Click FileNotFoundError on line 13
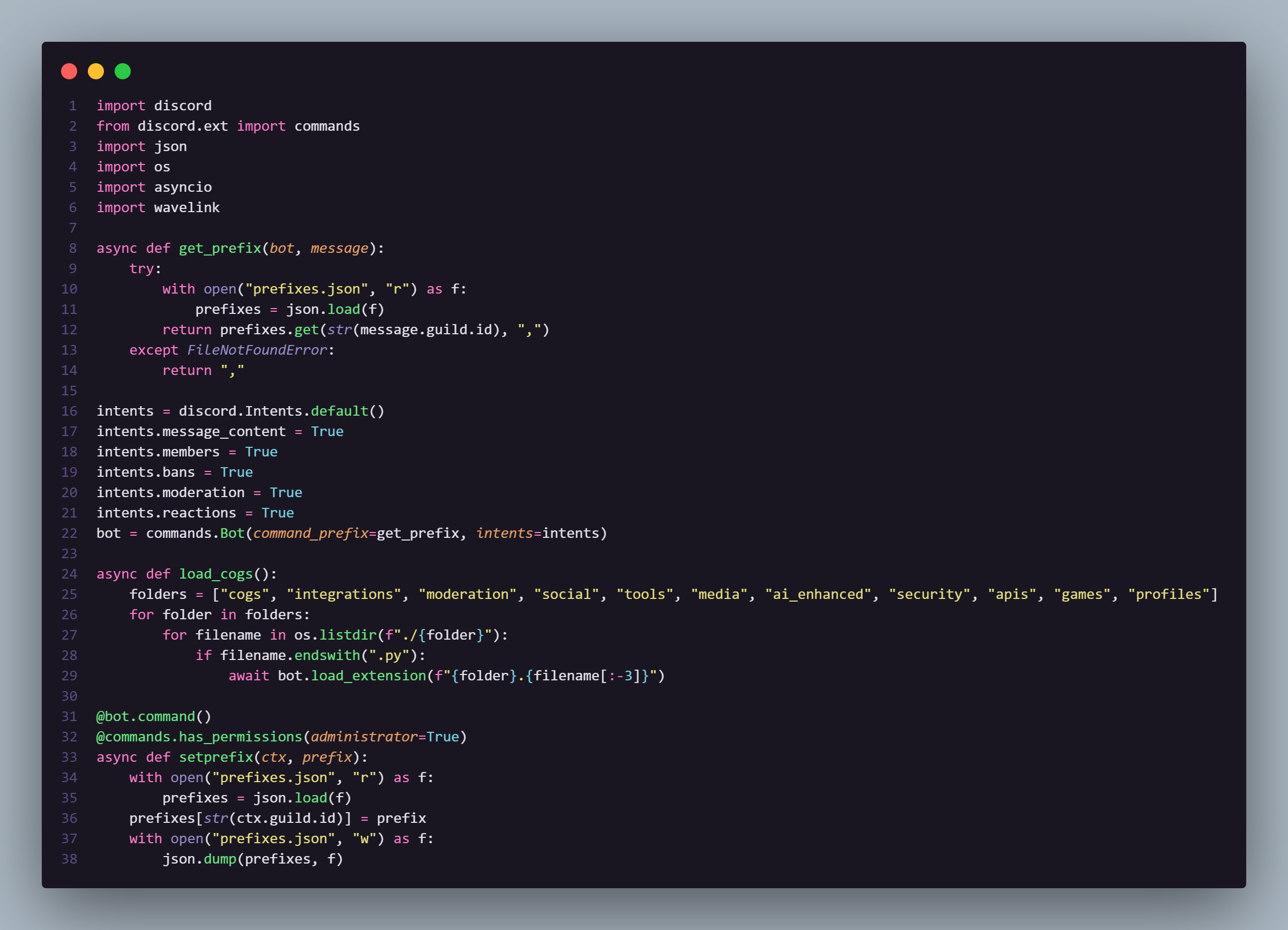This screenshot has height=930, width=1288. 257,350
